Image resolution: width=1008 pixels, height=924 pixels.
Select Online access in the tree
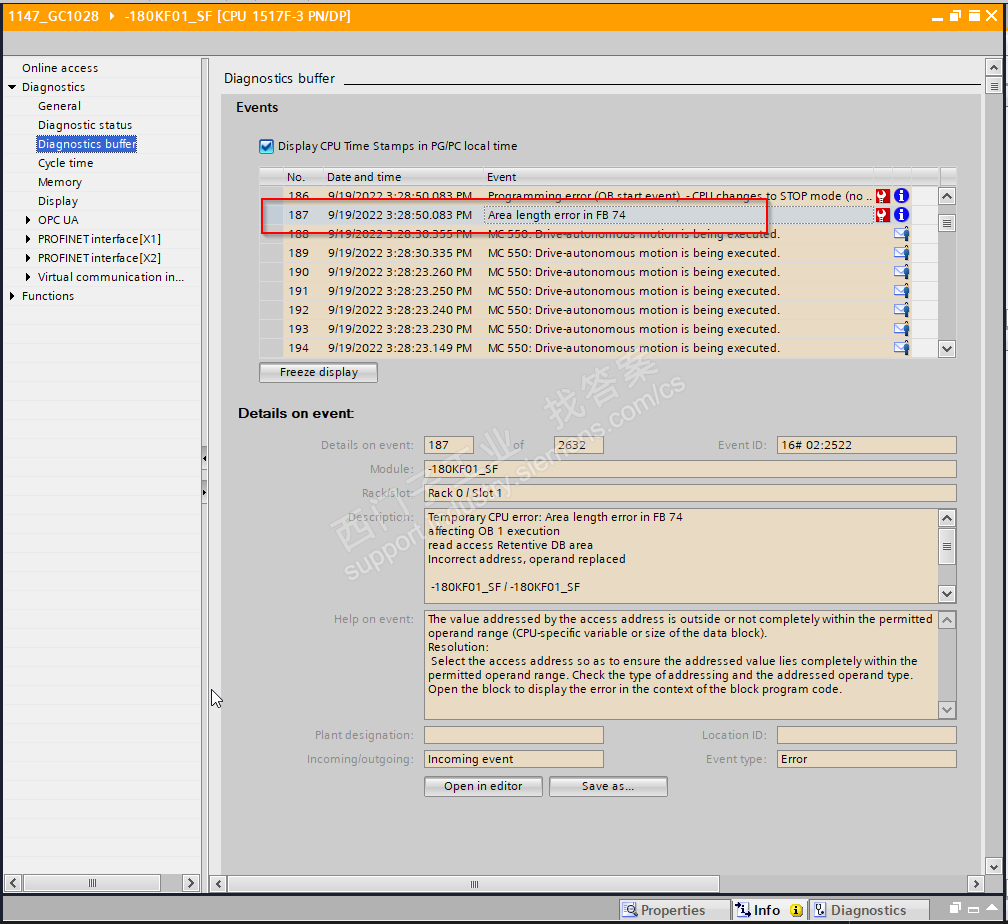click(60, 68)
